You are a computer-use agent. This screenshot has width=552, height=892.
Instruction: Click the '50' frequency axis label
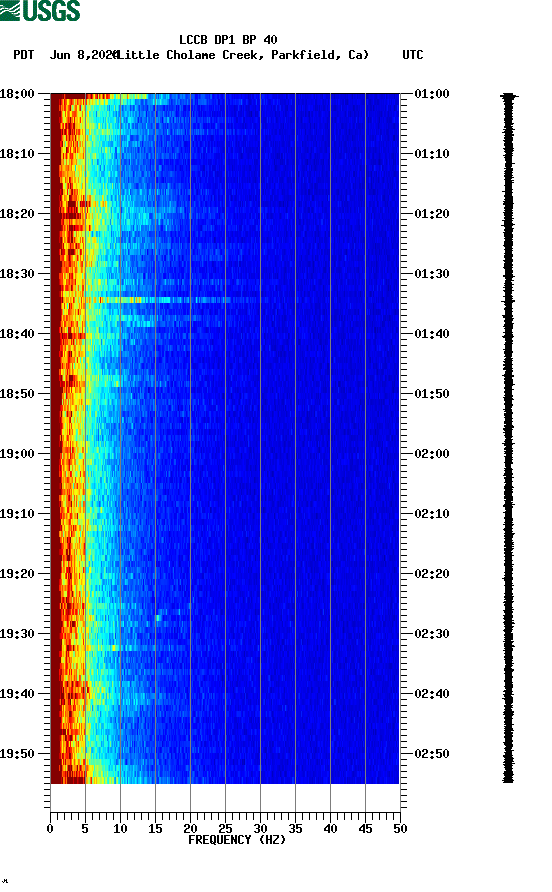point(400,829)
